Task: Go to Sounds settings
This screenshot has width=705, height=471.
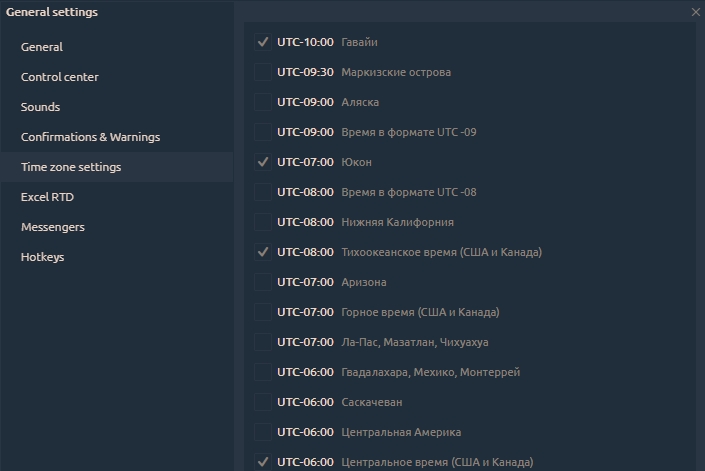Action: coord(41,107)
